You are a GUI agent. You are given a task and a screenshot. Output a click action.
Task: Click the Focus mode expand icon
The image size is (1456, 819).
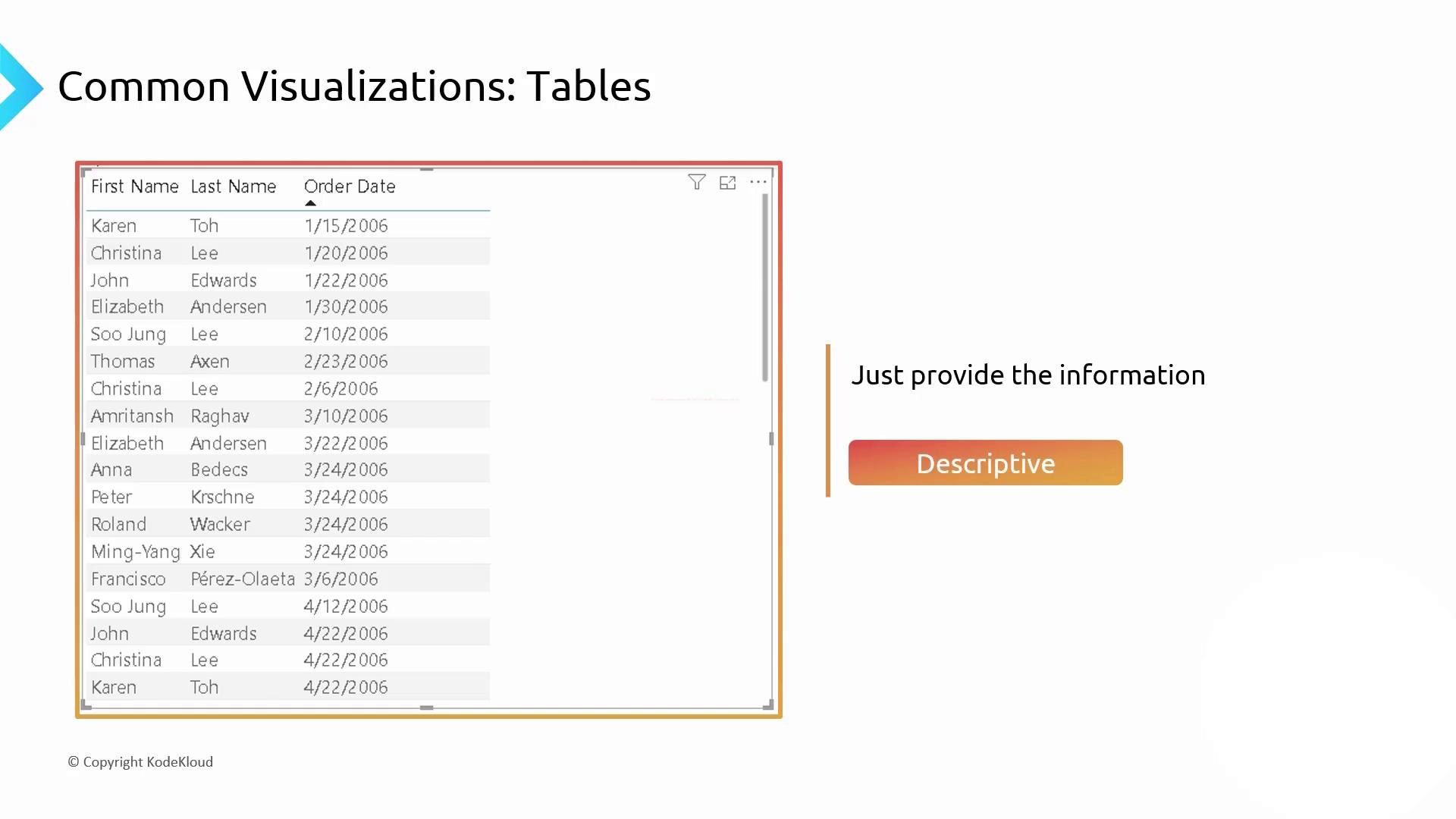tap(727, 183)
